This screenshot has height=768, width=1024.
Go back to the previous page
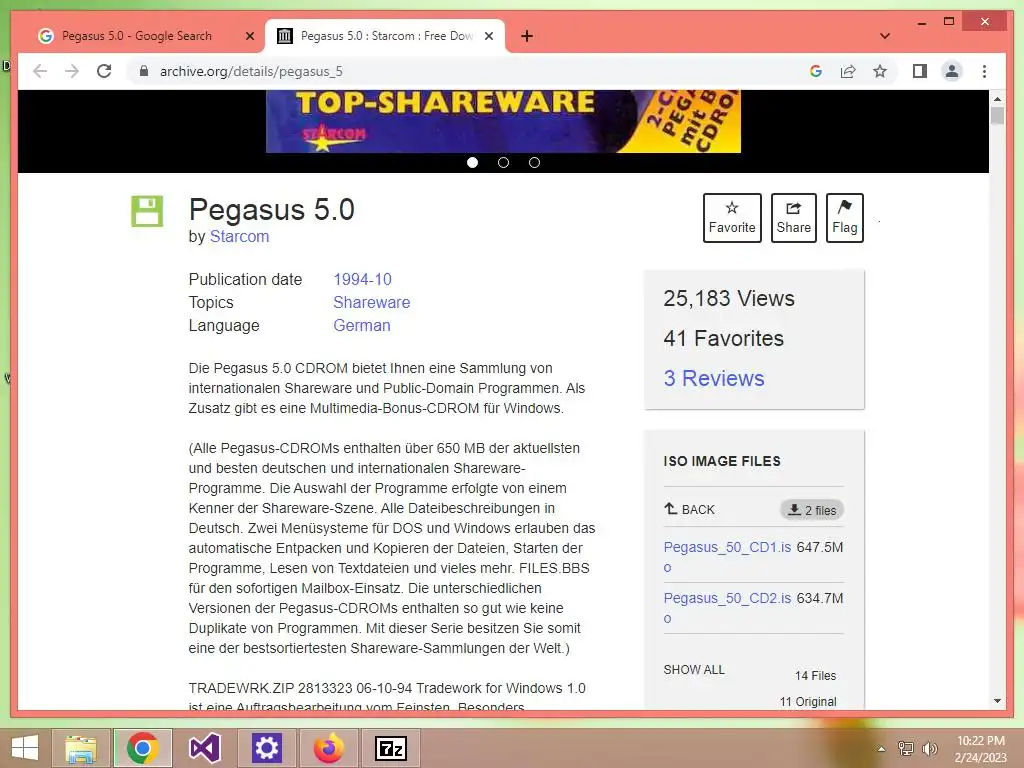click(40, 71)
